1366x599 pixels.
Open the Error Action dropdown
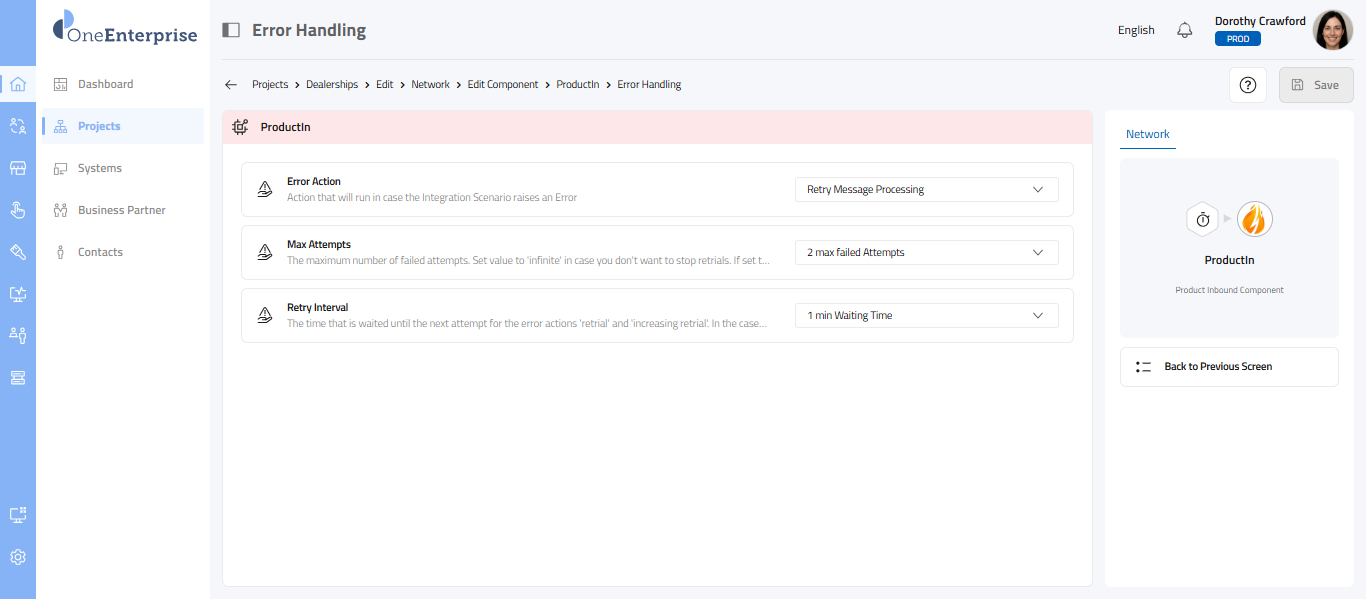click(926, 189)
